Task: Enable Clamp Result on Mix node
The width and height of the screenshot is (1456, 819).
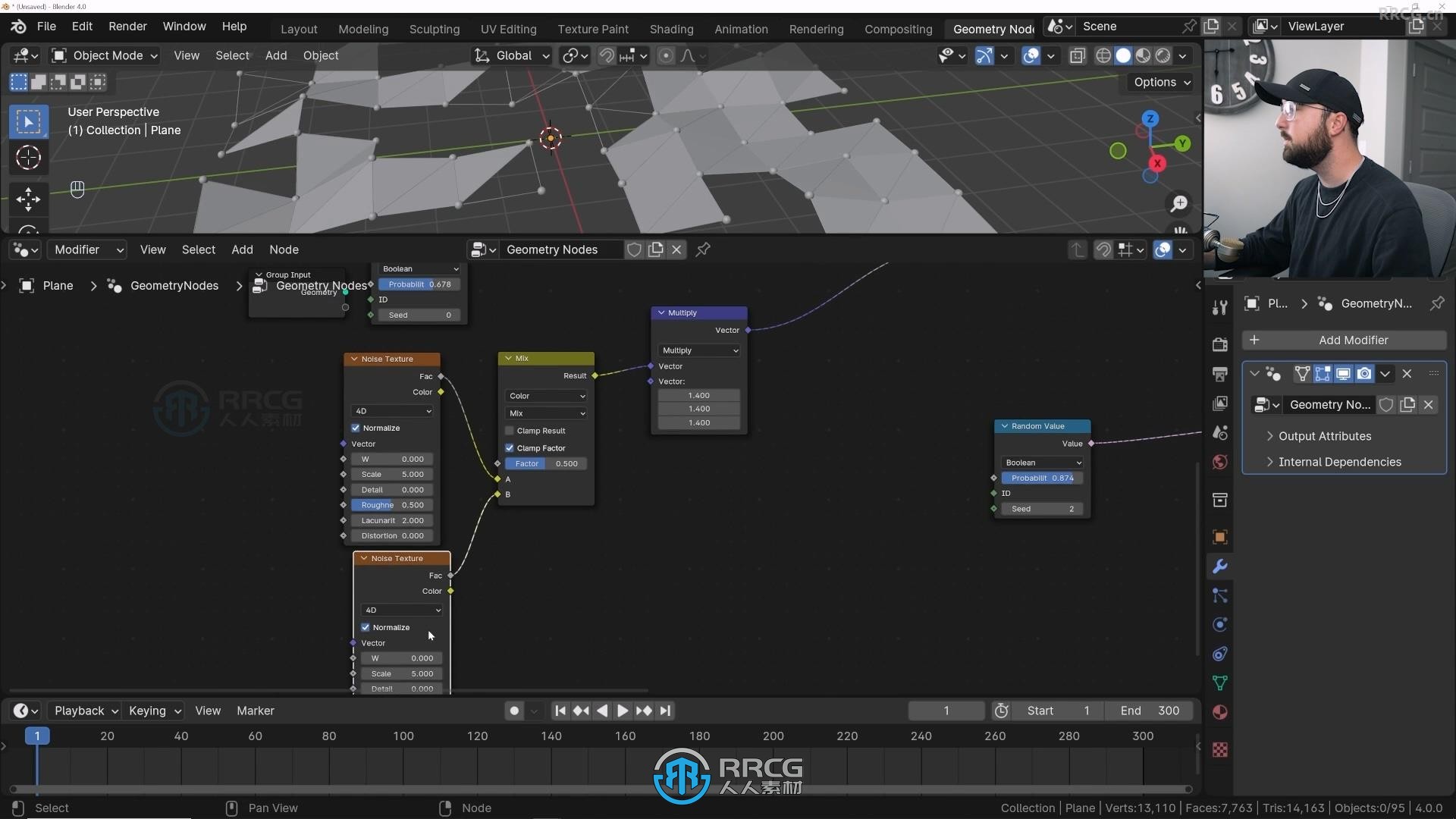Action: [x=510, y=431]
